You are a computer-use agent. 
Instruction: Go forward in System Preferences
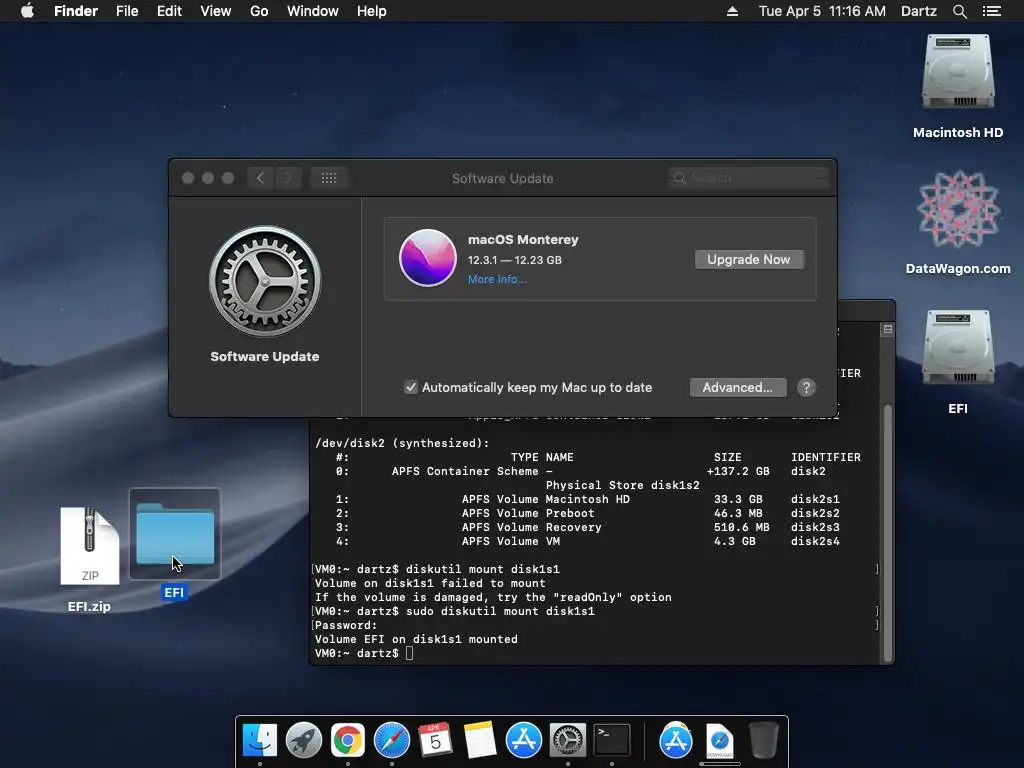288,178
